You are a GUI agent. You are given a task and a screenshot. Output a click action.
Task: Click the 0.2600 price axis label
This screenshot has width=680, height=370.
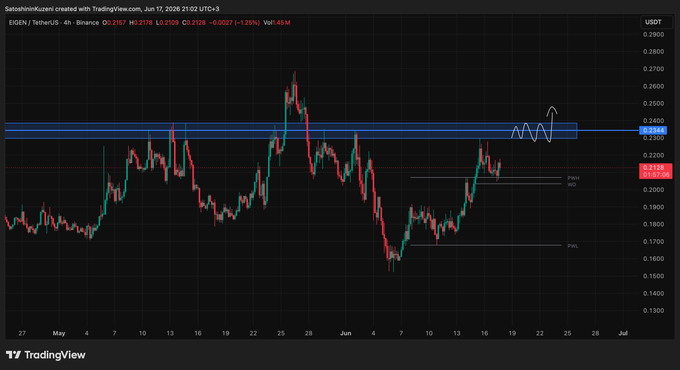pos(654,86)
